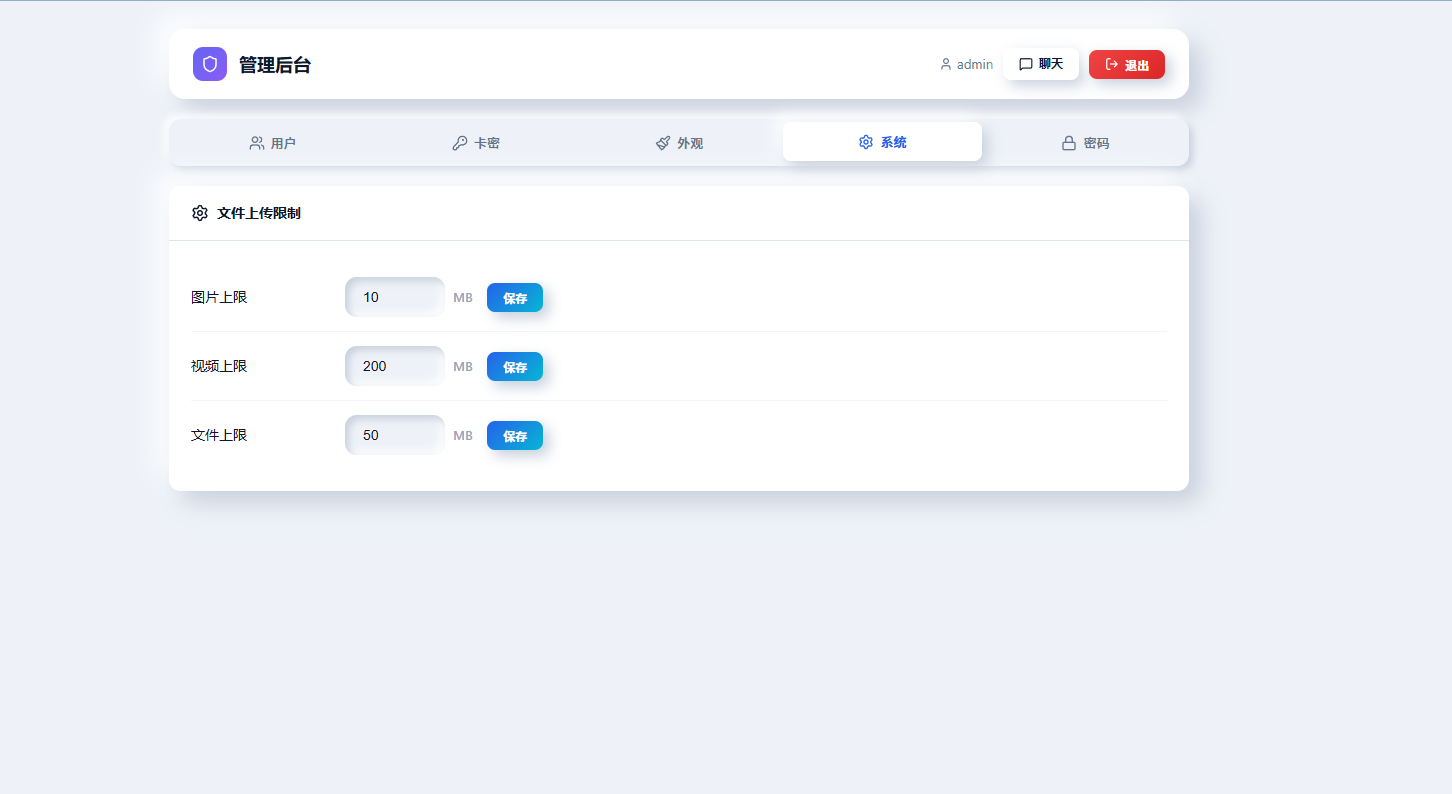Click the 管理后台 title text
1452x794 pixels.
coord(275,65)
